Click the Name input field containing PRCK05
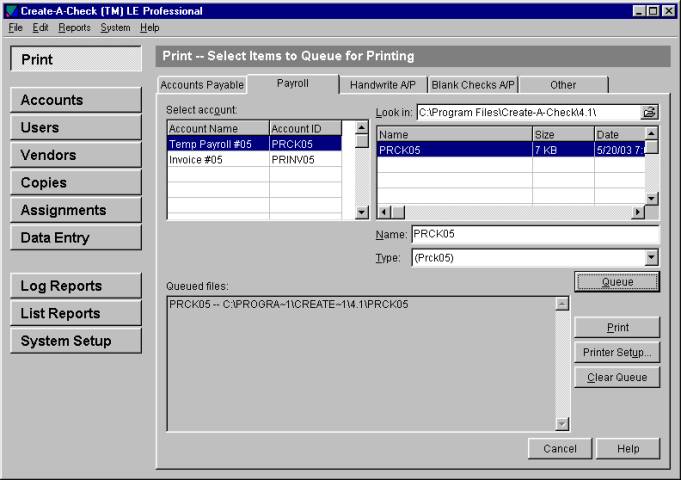681x480 pixels. (x=535, y=234)
